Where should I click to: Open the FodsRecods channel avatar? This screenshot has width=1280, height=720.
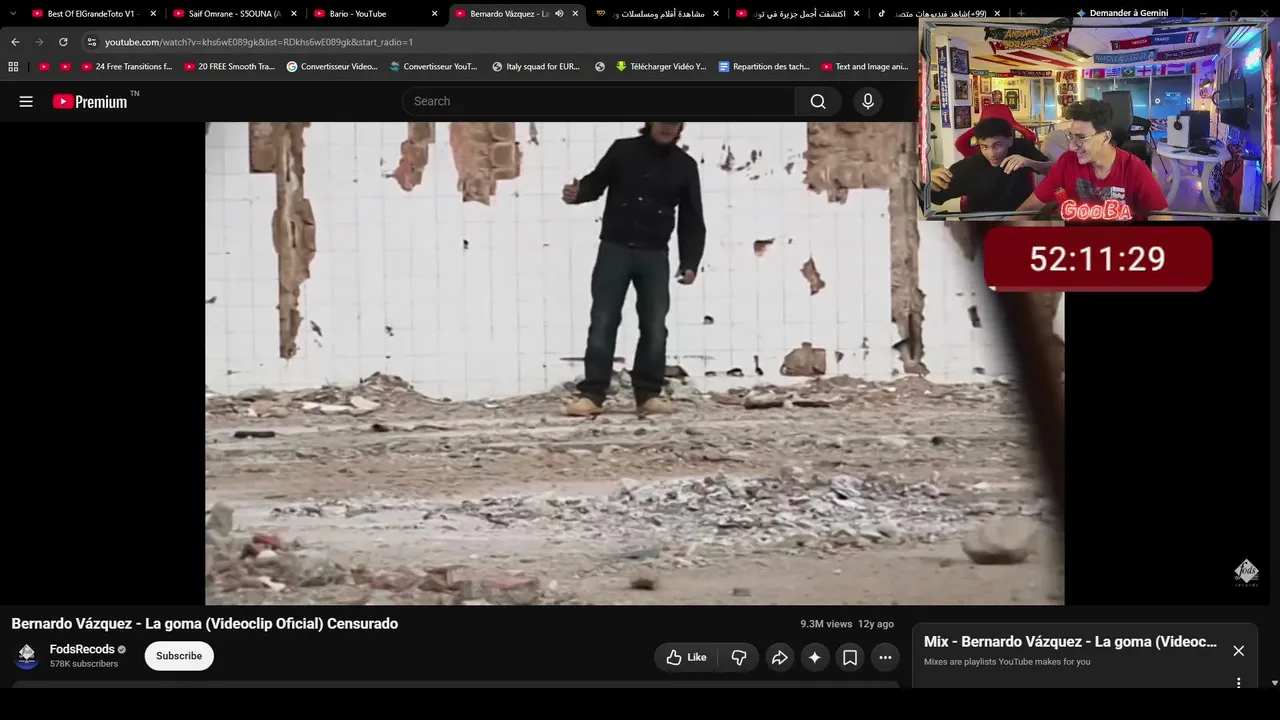[27, 656]
